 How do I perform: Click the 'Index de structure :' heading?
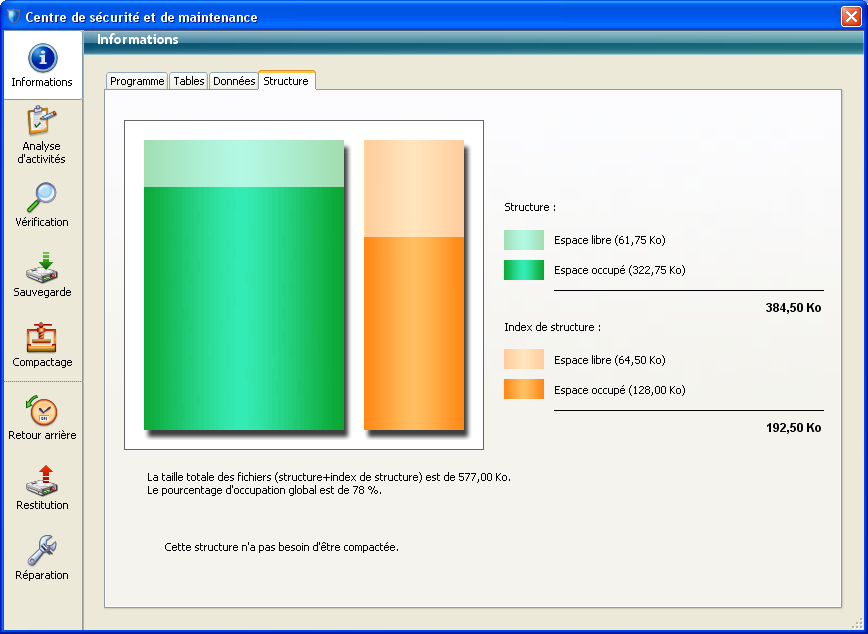(552, 327)
